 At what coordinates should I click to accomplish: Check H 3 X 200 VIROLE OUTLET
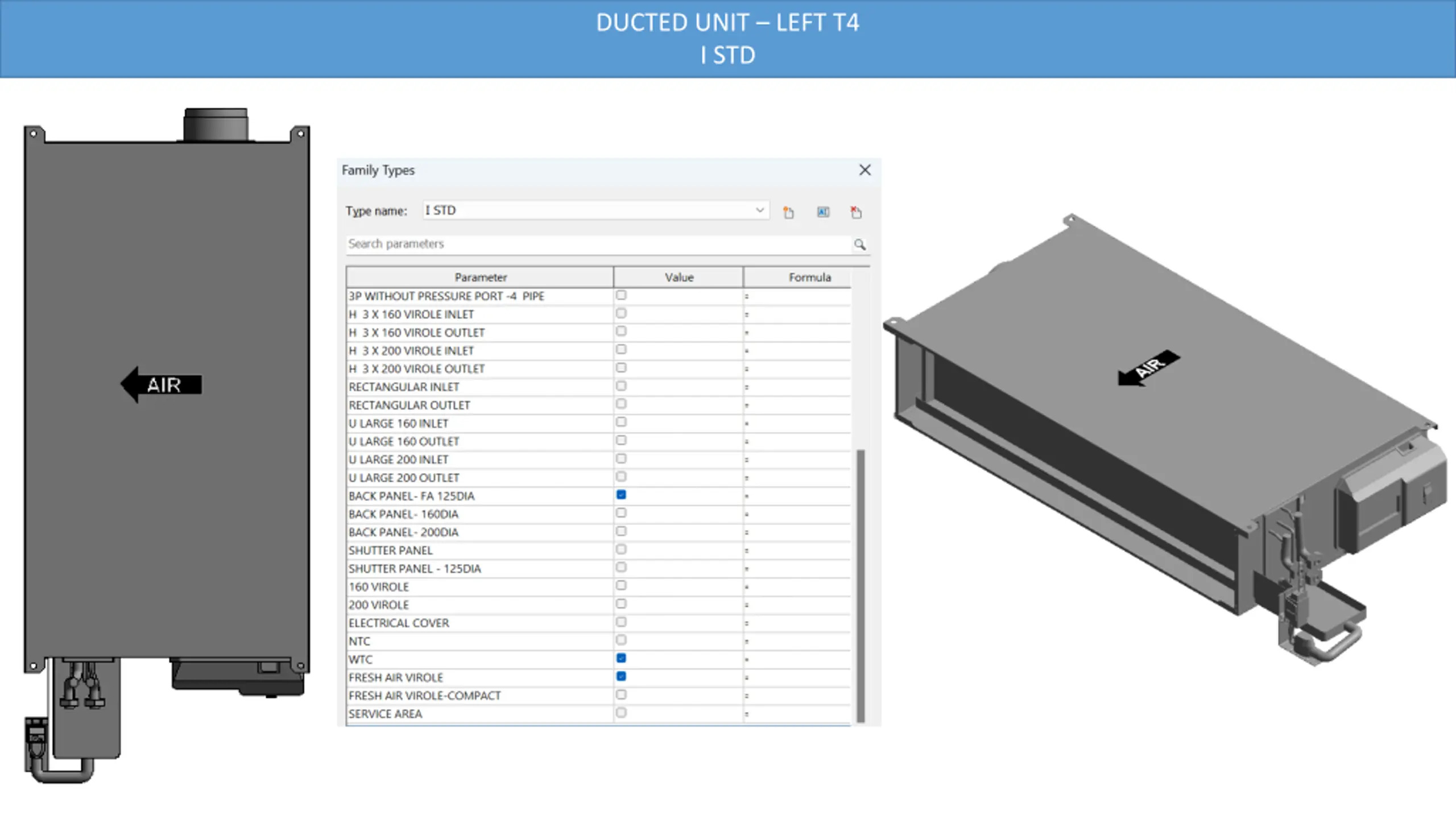pyautogui.click(x=621, y=367)
